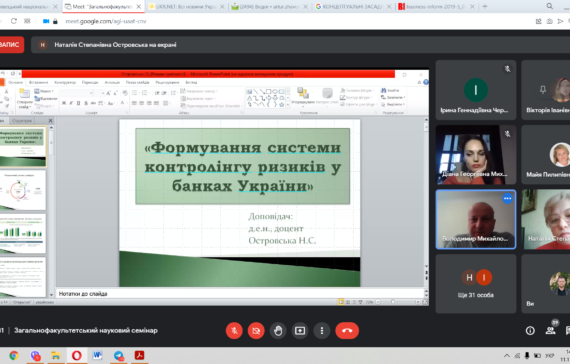Open Meet more options menu

[x=322, y=331]
